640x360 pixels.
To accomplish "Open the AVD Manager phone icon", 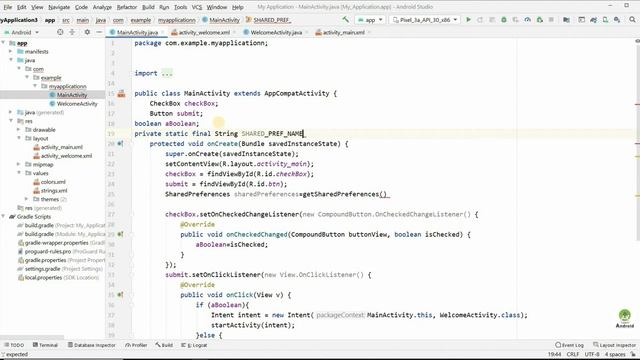I will pos(605,20).
